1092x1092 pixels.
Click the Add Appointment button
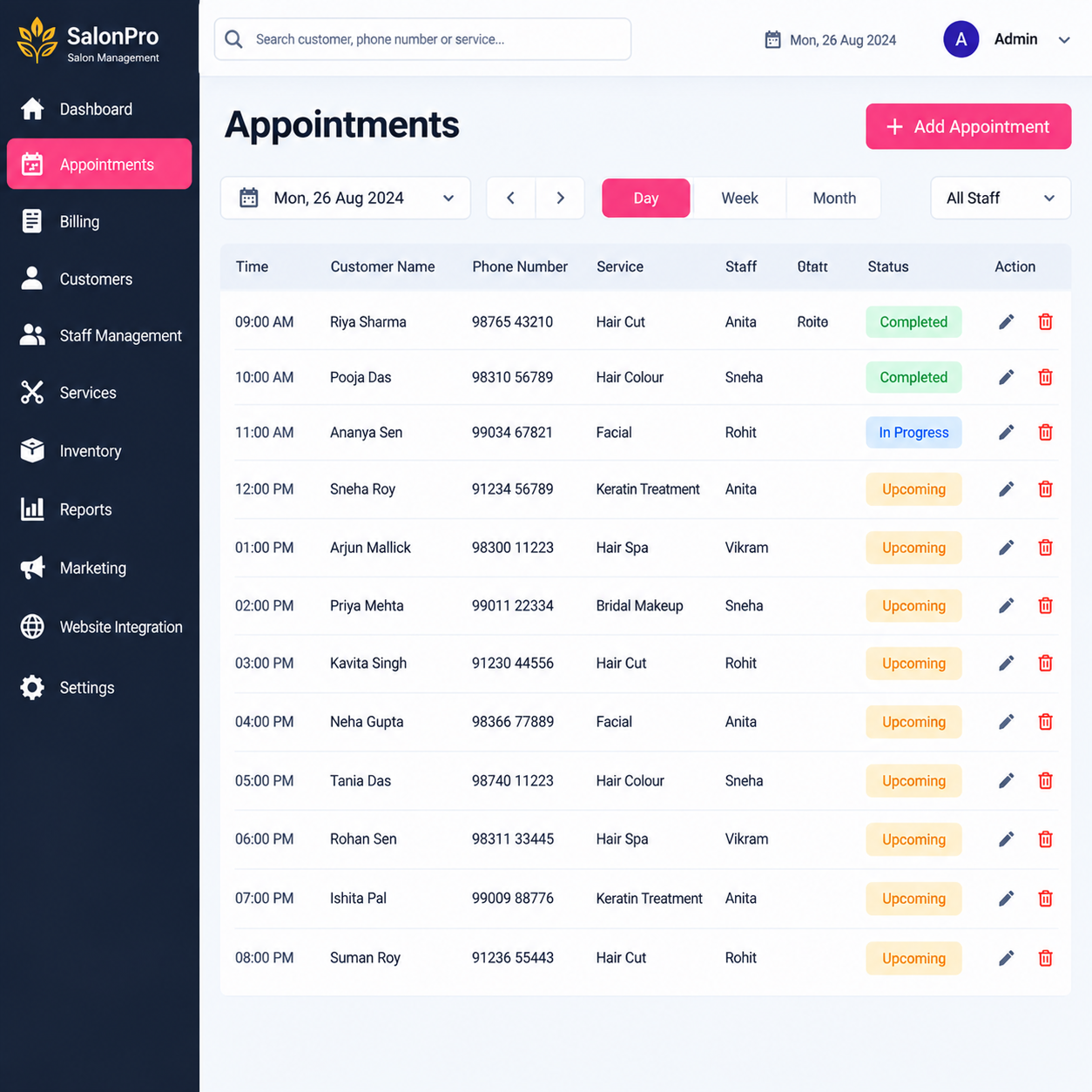[x=968, y=126]
